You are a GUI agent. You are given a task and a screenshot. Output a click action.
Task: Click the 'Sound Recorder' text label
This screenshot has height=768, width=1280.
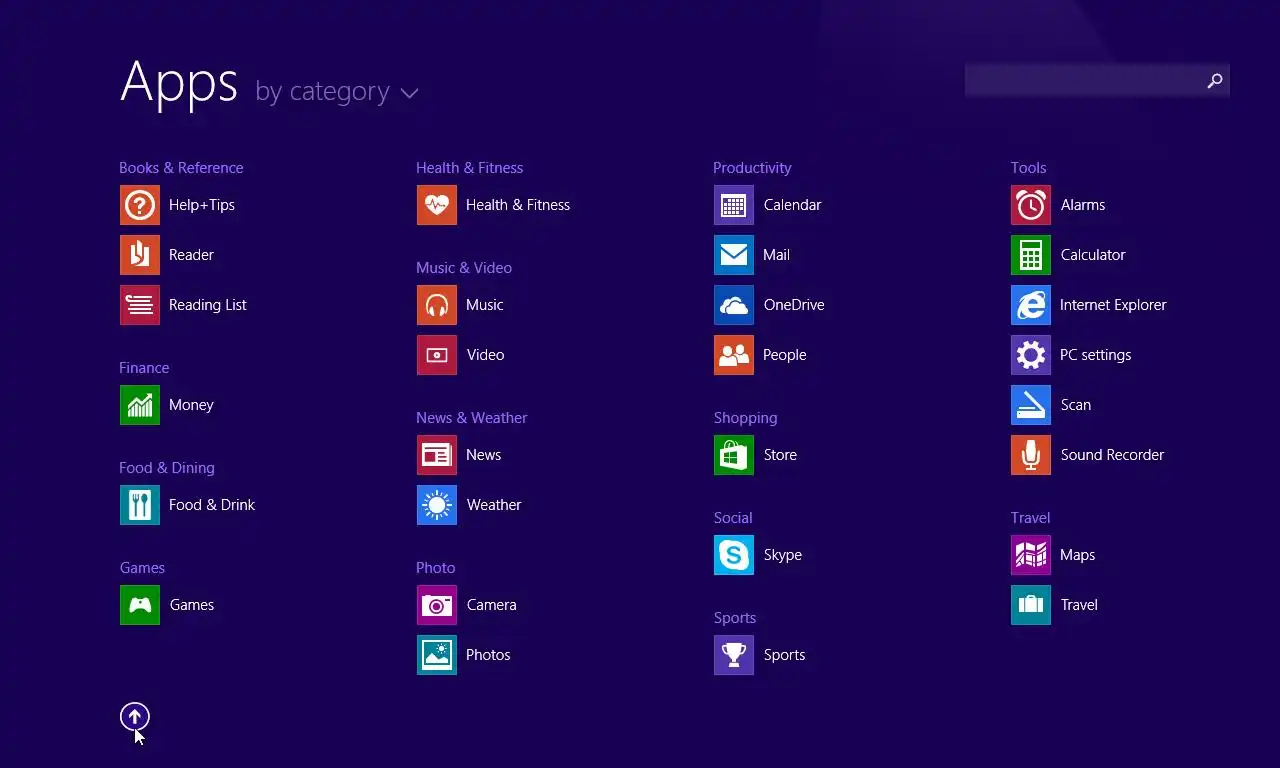point(1112,455)
